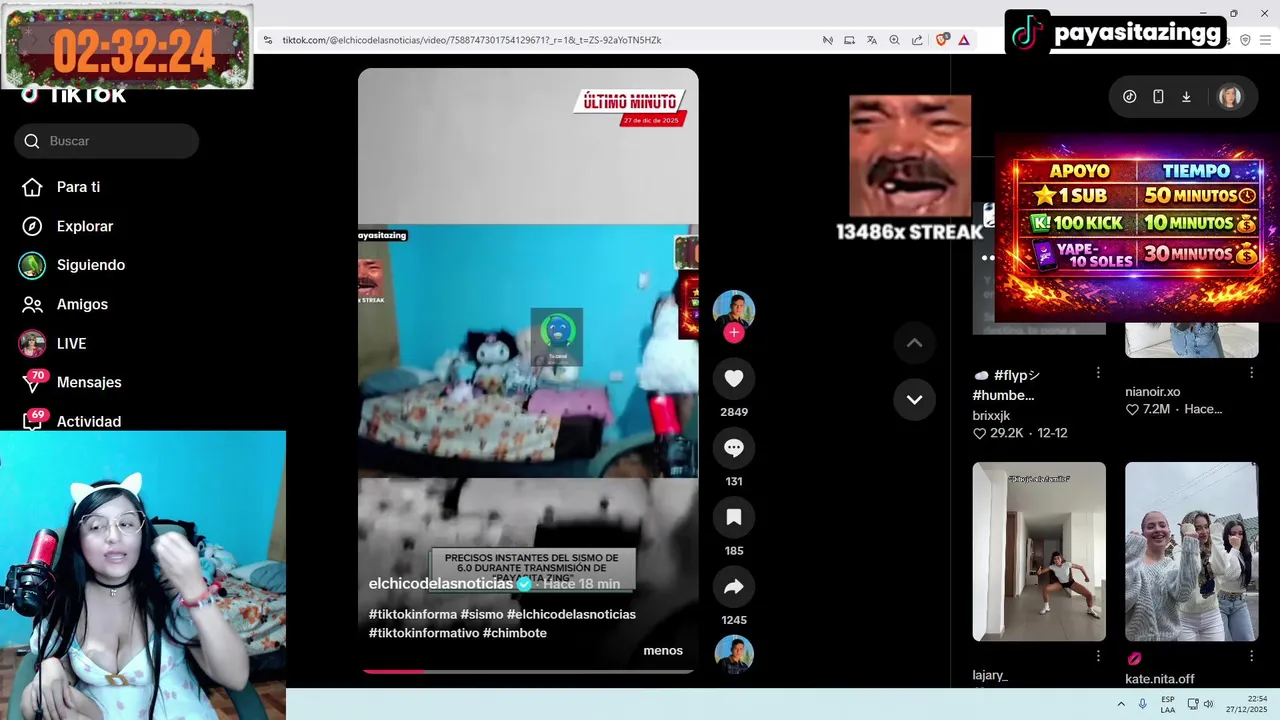Click TikTok logo in sidebar
Viewport: 1280px width, 720px height.
click(x=74, y=95)
